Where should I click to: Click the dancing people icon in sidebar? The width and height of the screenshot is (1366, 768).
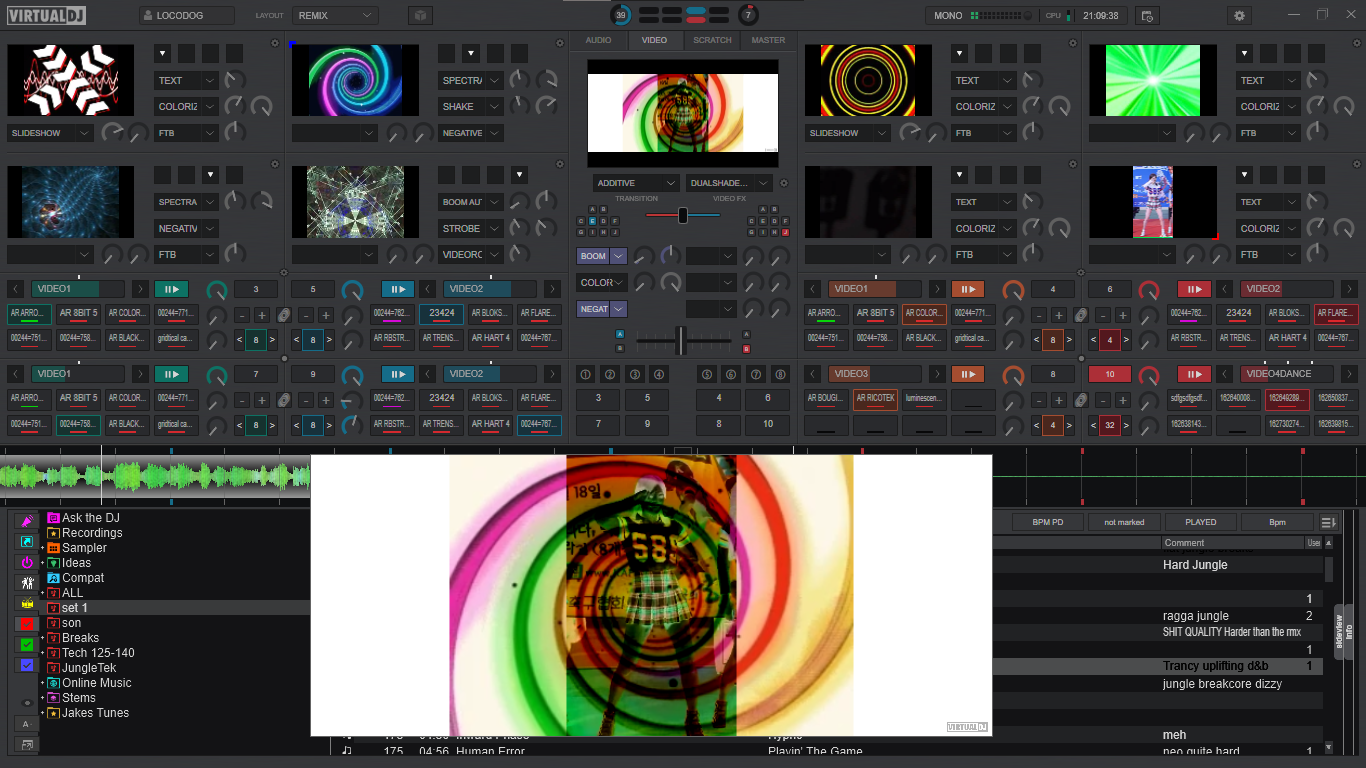click(x=27, y=582)
